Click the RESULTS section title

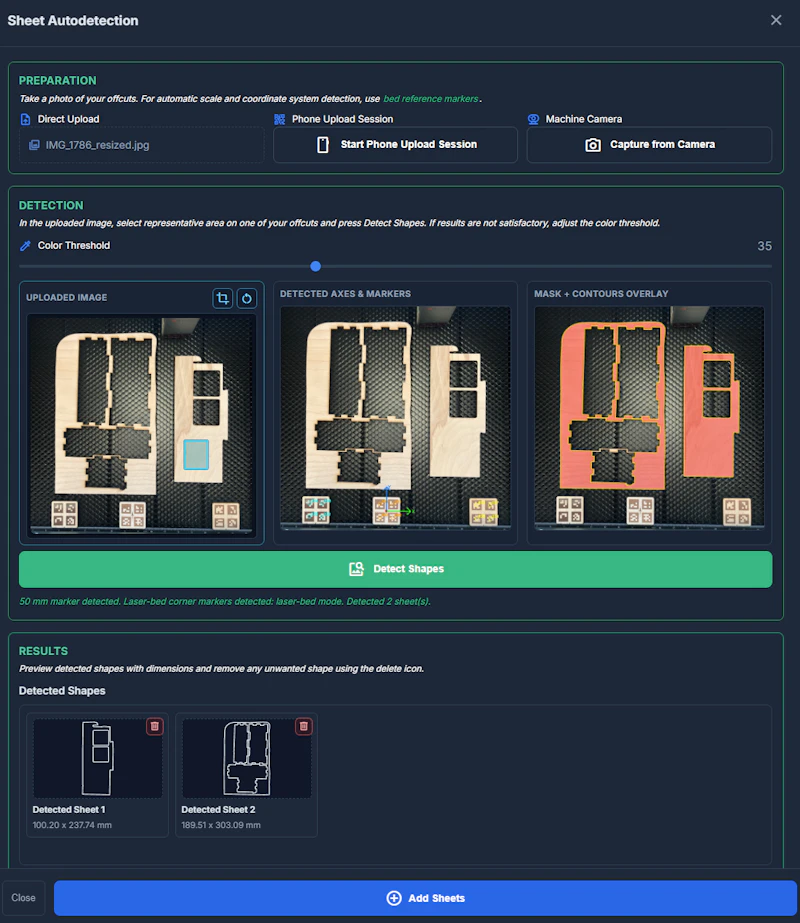(43, 651)
